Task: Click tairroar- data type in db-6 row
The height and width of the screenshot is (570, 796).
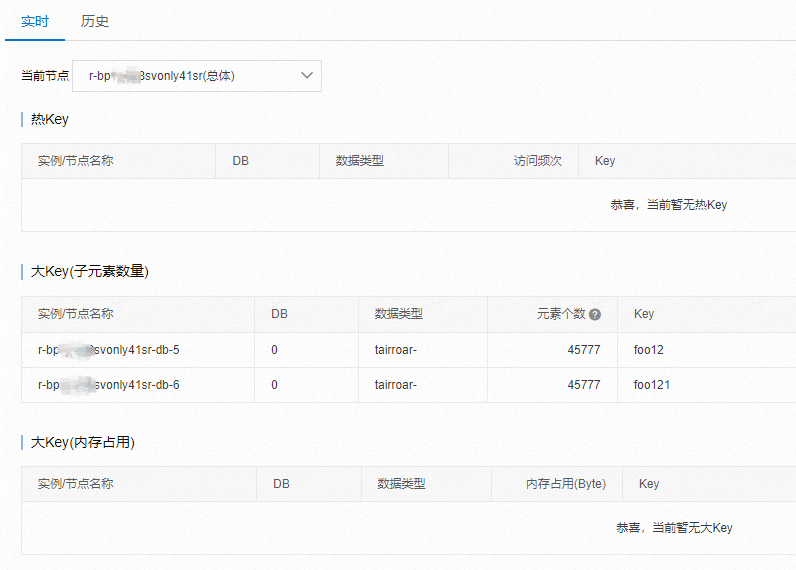Action: (x=396, y=385)
